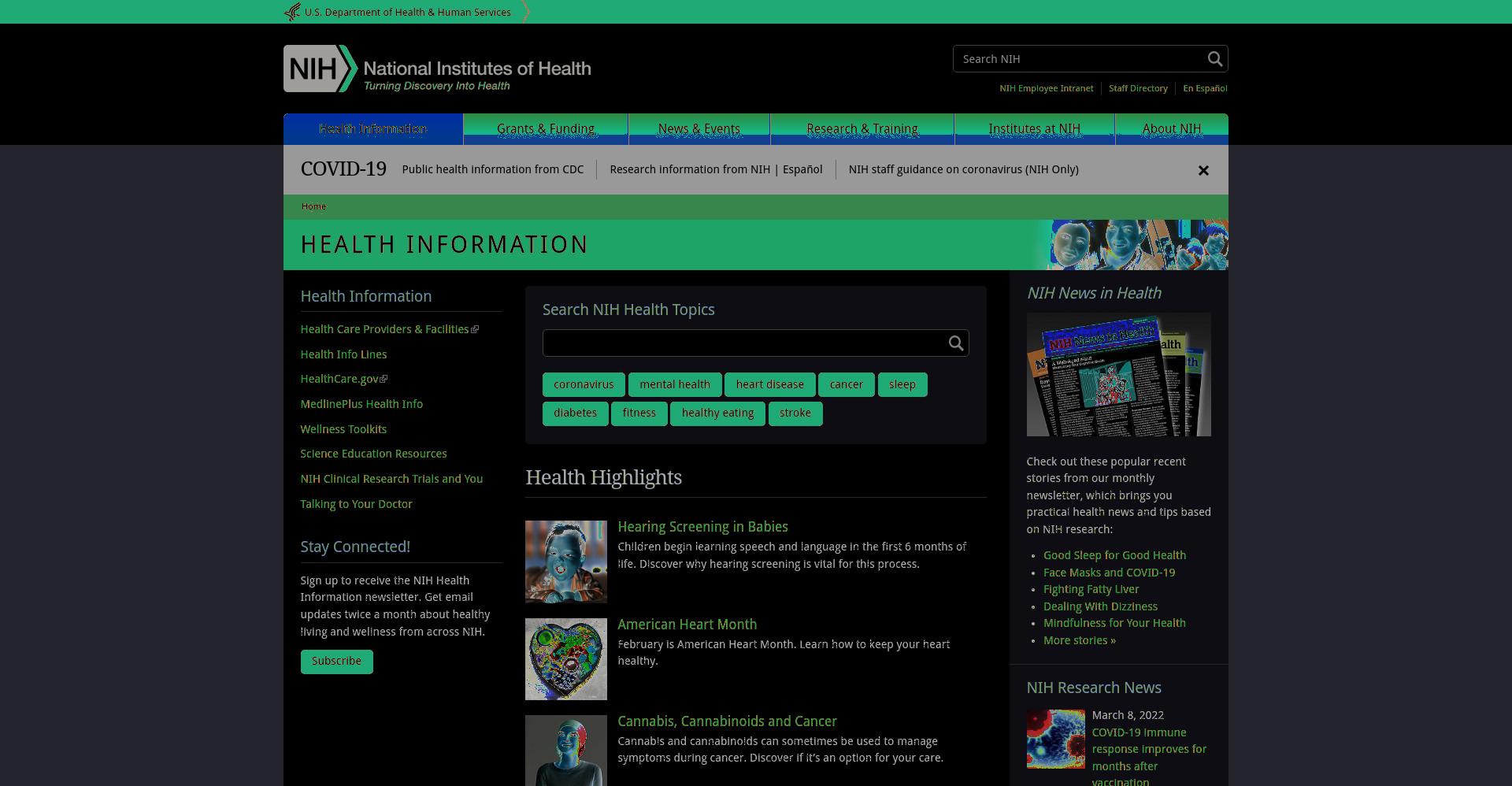This screenshot has height=786, width=1512.
Task: Open Fighting Fatty Liver story
Action: tap(1091, 589)
